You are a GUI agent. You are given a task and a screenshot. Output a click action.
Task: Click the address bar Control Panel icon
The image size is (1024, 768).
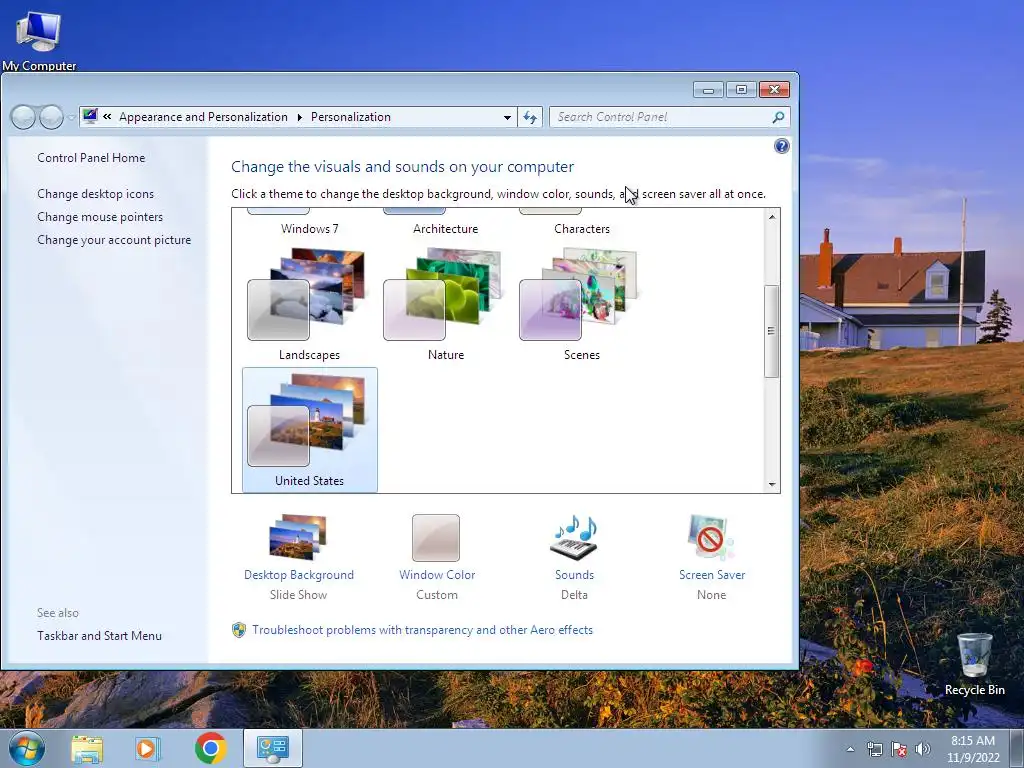pyautogui.click(x=90, y=117)
